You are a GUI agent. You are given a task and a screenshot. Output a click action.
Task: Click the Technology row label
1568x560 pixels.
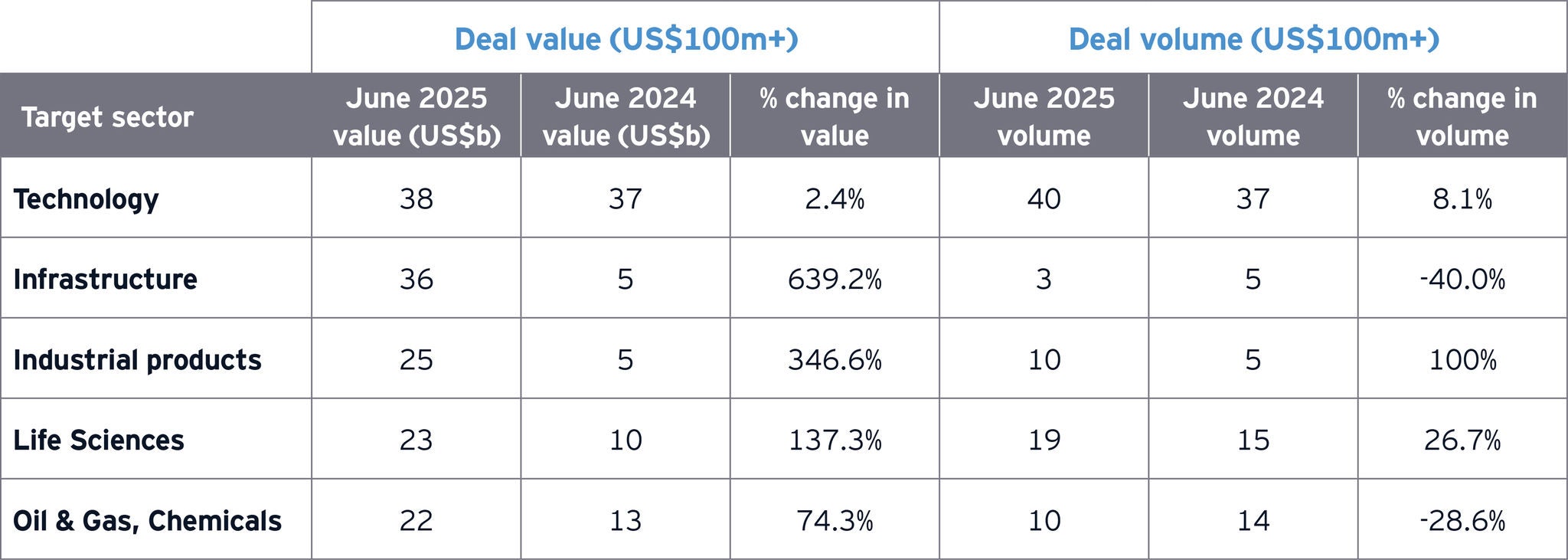click(87, 199)
